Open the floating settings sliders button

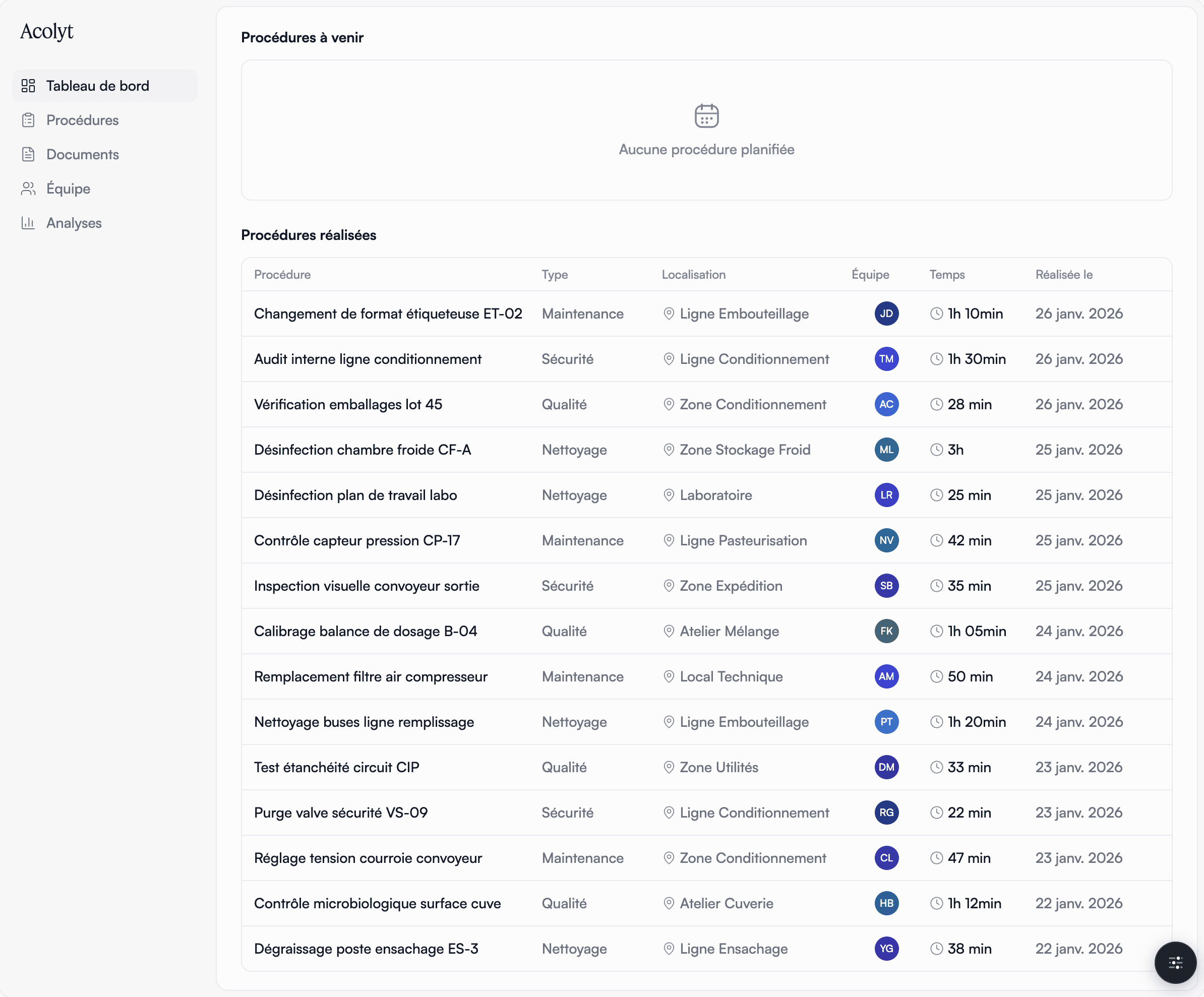click(1175, 962)
